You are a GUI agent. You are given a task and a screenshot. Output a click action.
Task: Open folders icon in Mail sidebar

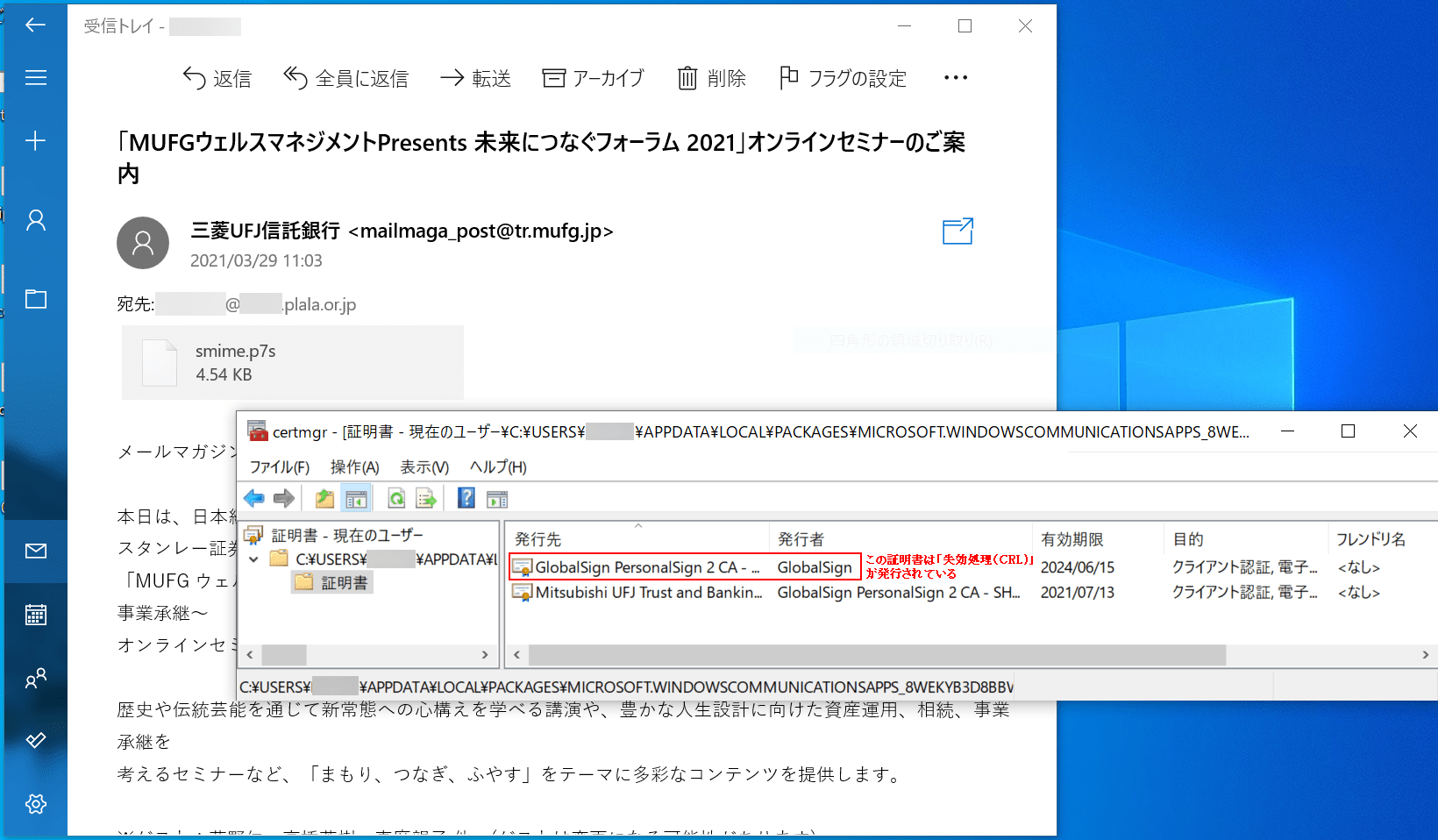35,299
